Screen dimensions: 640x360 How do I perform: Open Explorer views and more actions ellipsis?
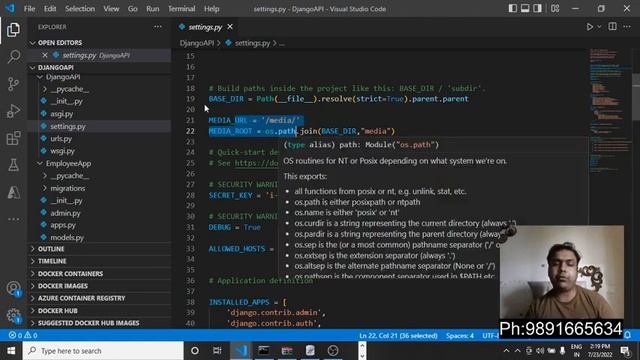(158, 27)
